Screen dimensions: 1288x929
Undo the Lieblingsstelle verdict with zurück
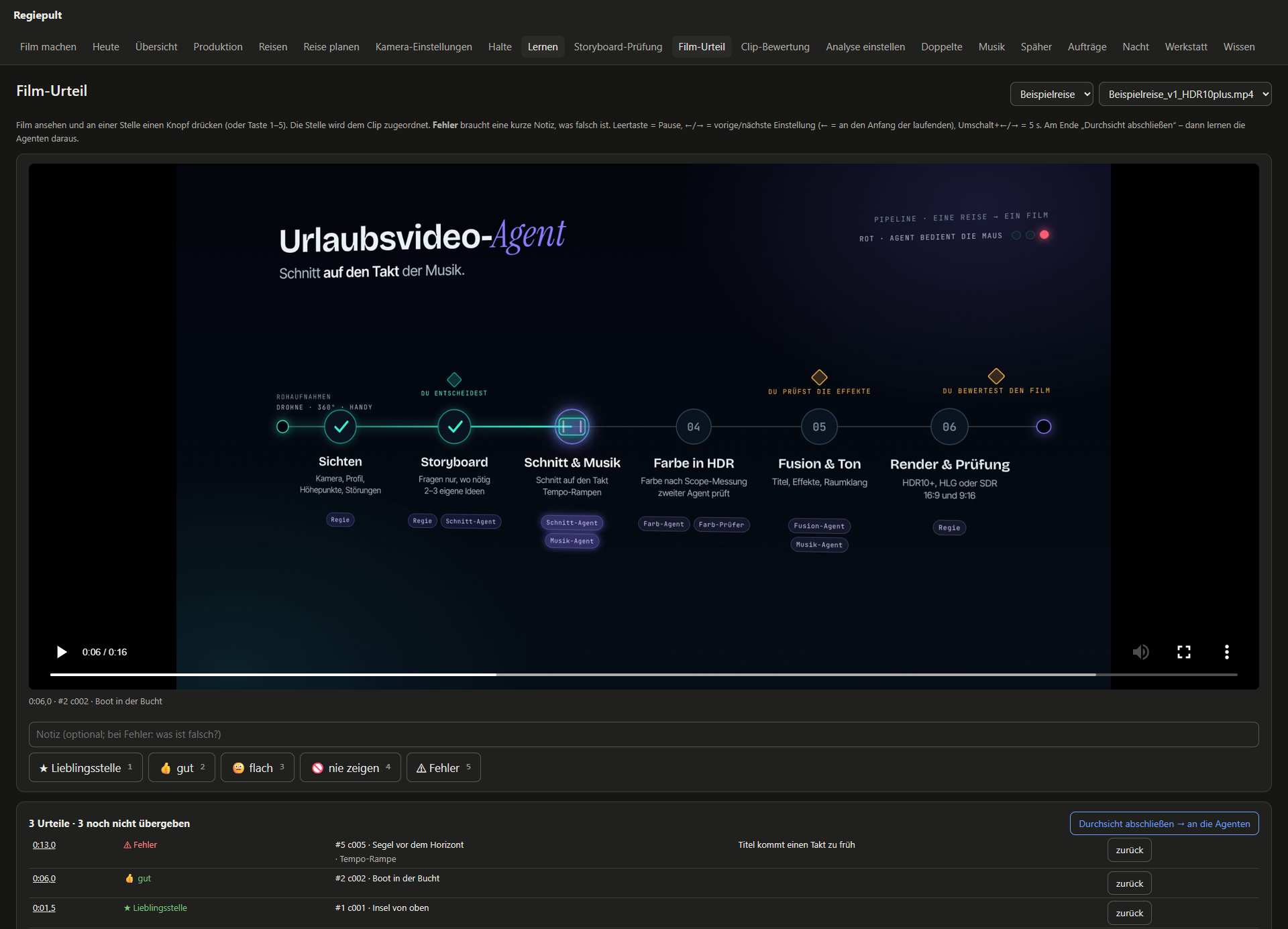point(1129,913)
